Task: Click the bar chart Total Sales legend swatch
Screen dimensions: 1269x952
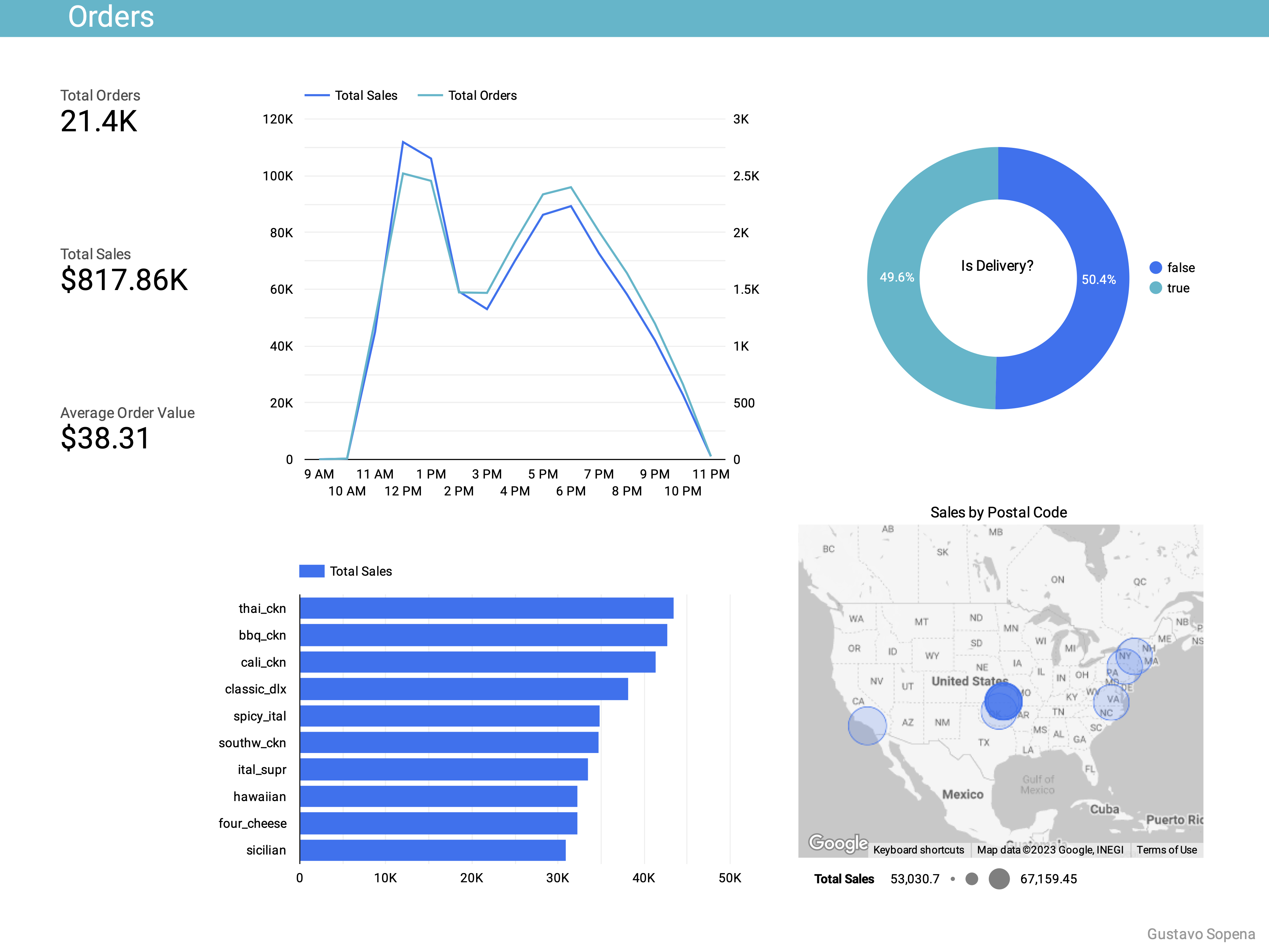Action: click(312, 571)
